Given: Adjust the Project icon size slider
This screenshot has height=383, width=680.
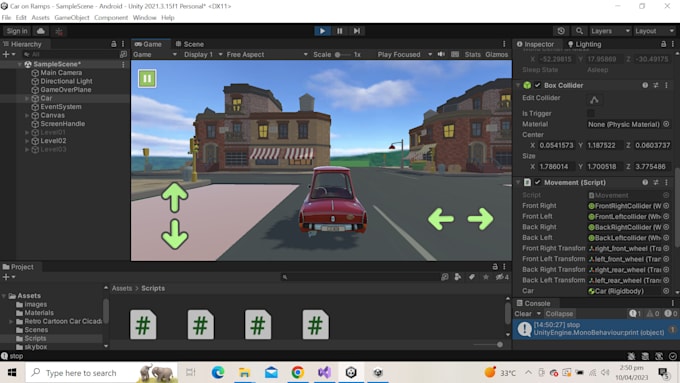Looking at the screenshot, I should (x=487, y=344).
